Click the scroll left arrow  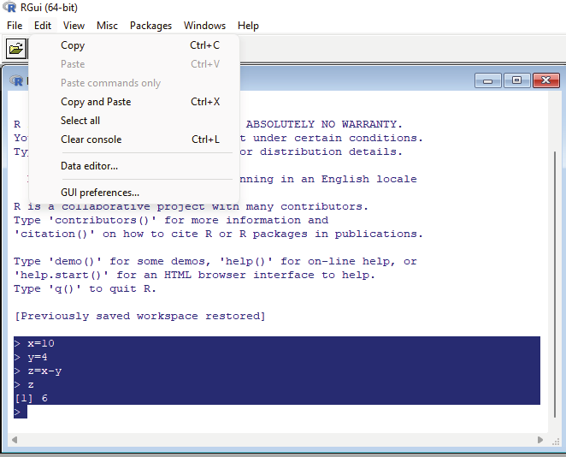[14, 439]
